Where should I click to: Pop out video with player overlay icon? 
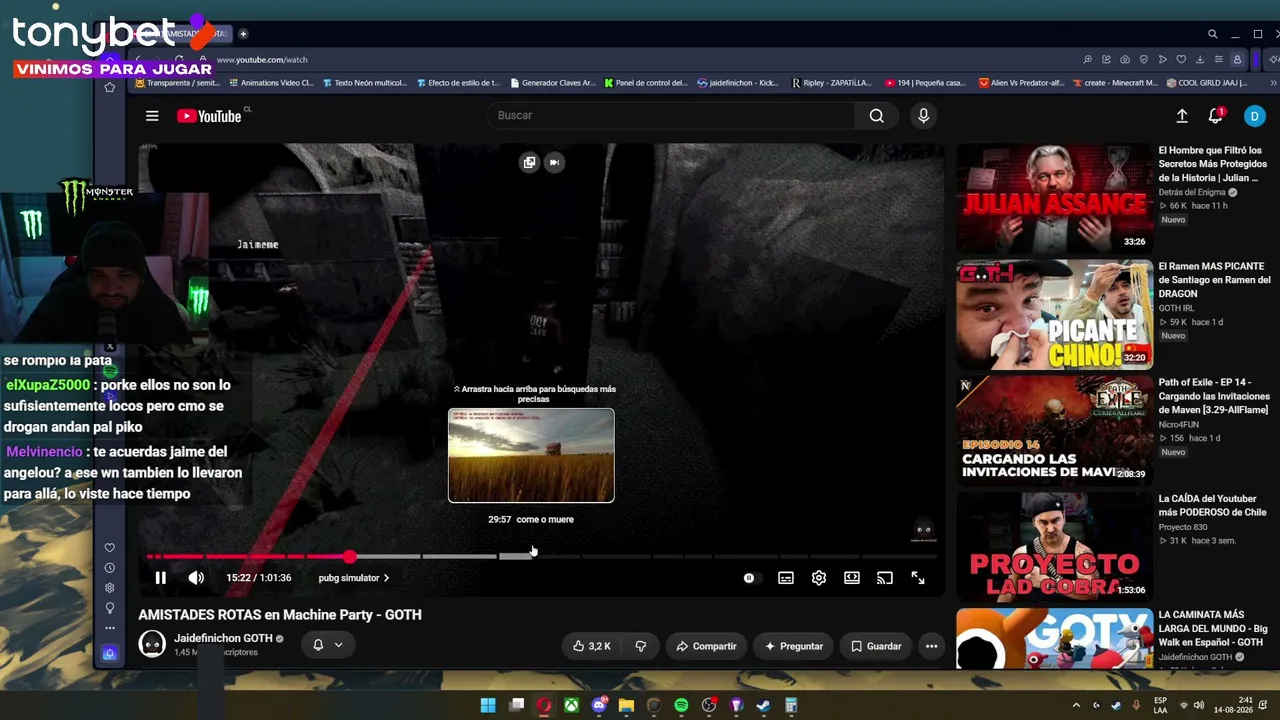pos(529,162)
